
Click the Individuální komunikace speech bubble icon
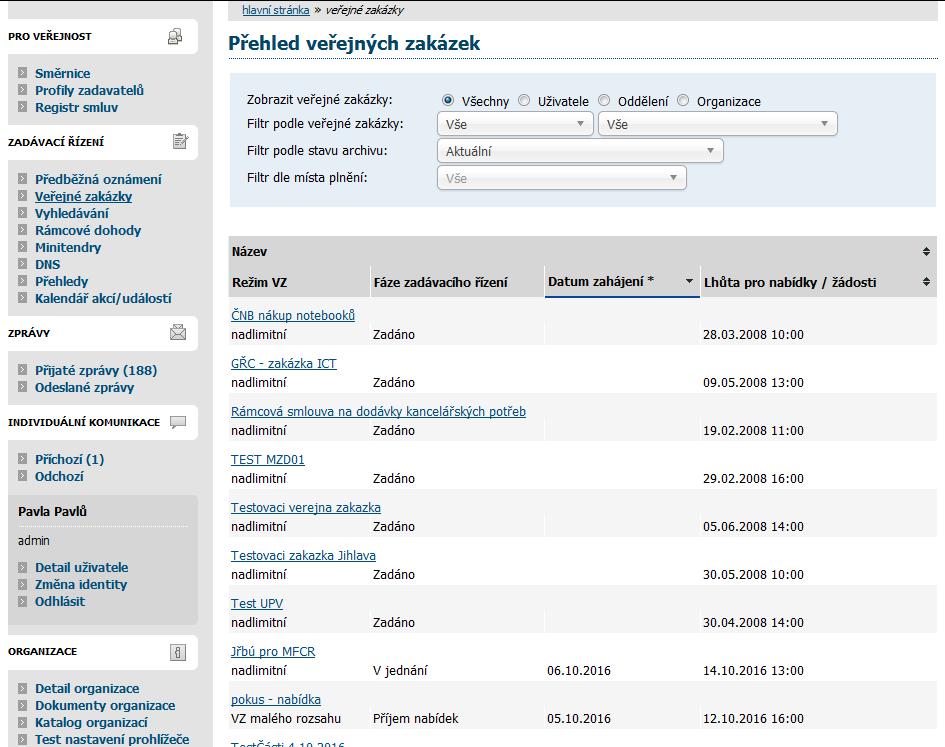[178, 422]
